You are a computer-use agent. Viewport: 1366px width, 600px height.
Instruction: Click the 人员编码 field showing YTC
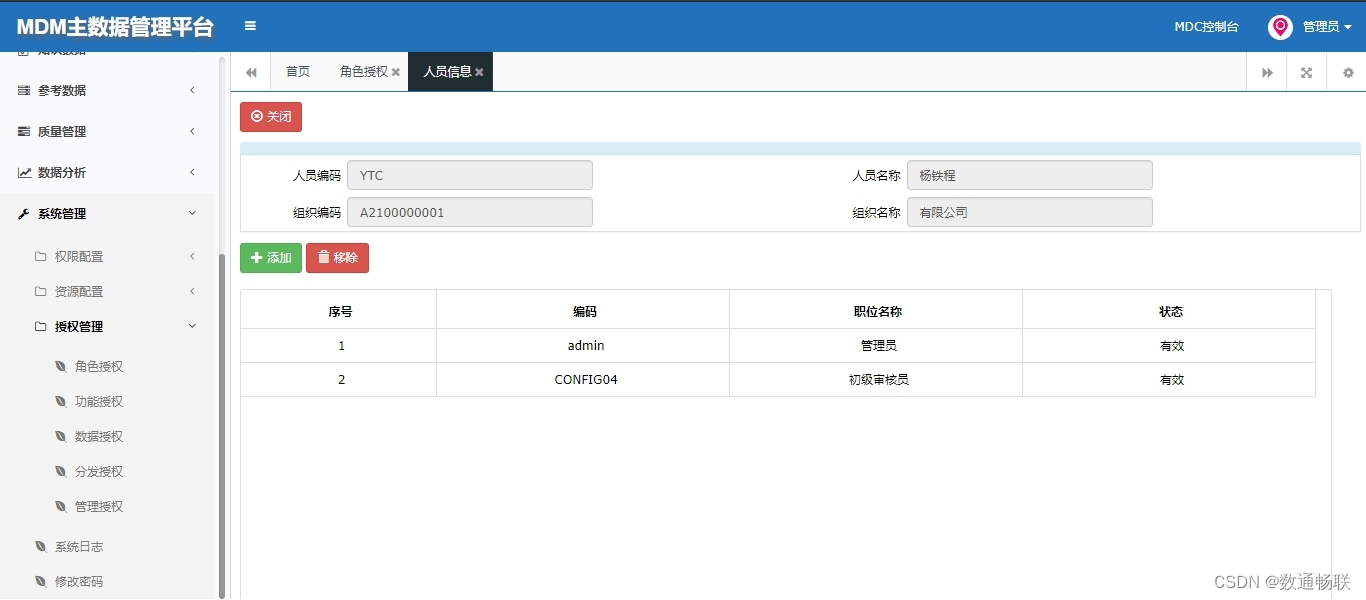[470, 175]
